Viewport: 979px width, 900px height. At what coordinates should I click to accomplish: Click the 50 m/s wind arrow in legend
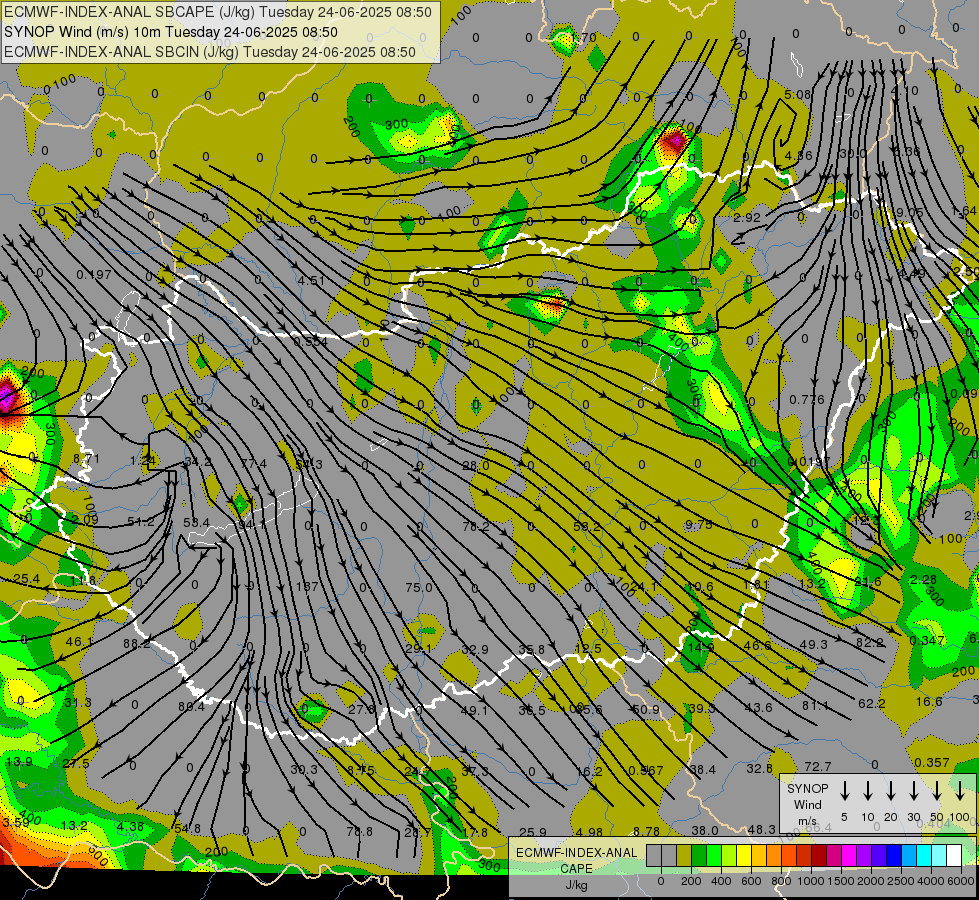937,790
